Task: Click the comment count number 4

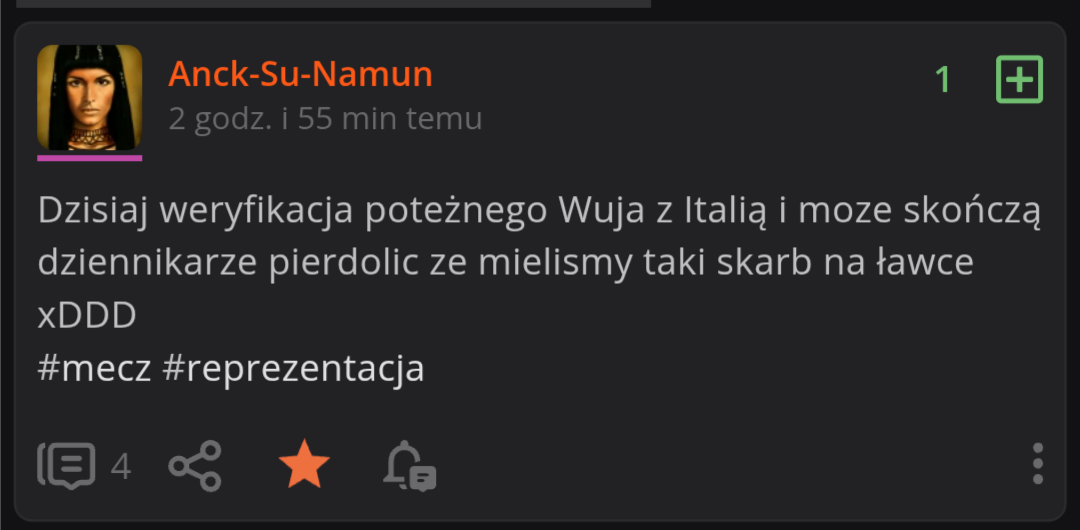Action: pyautogui.click(x=121, y=467)
